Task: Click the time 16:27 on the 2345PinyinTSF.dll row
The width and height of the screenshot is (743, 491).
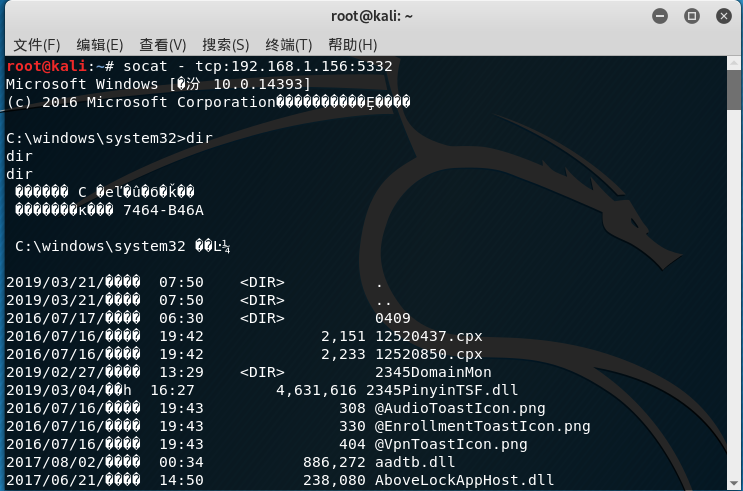Action: (172, 391)
